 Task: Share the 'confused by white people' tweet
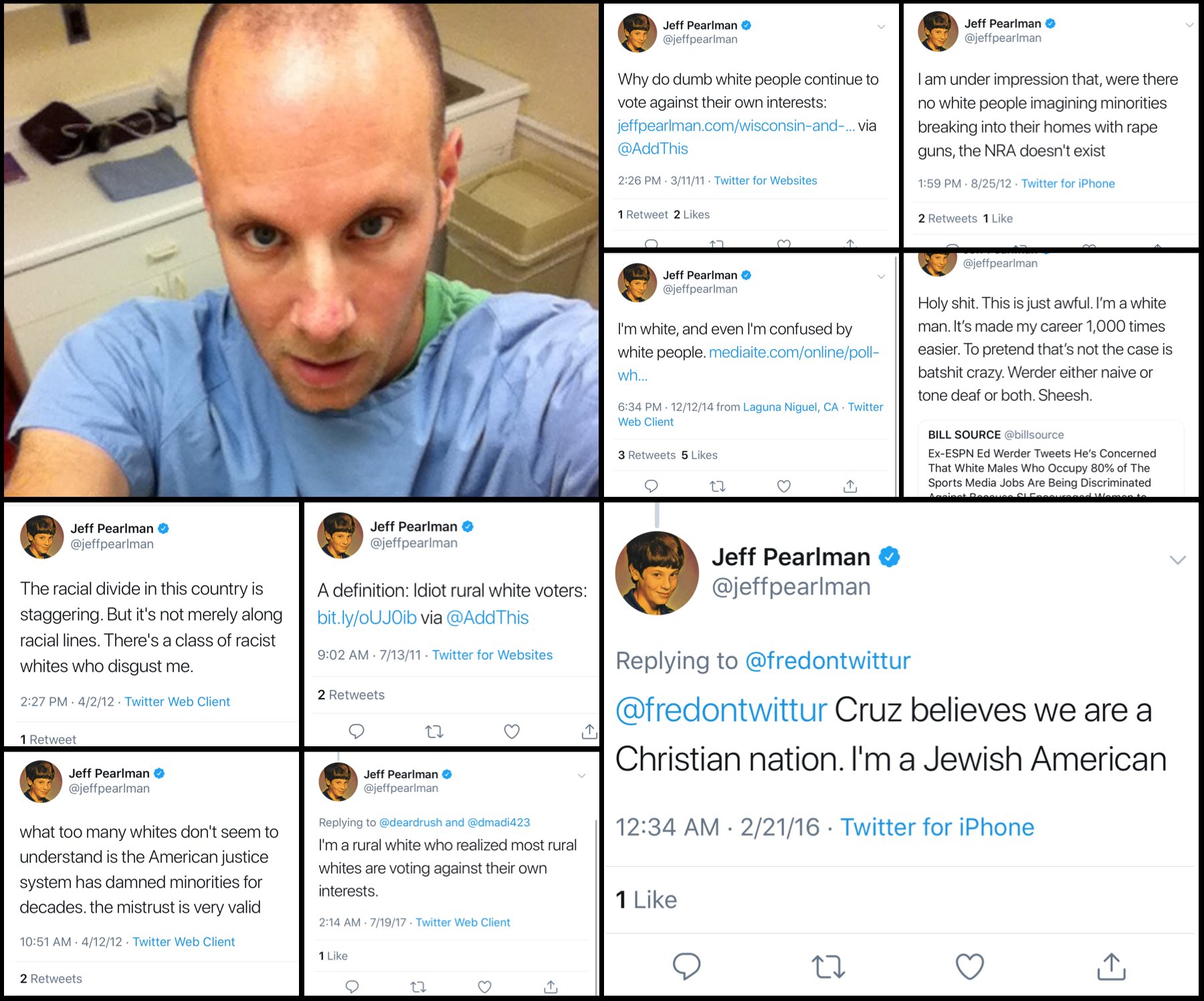[x=850, y=486]
